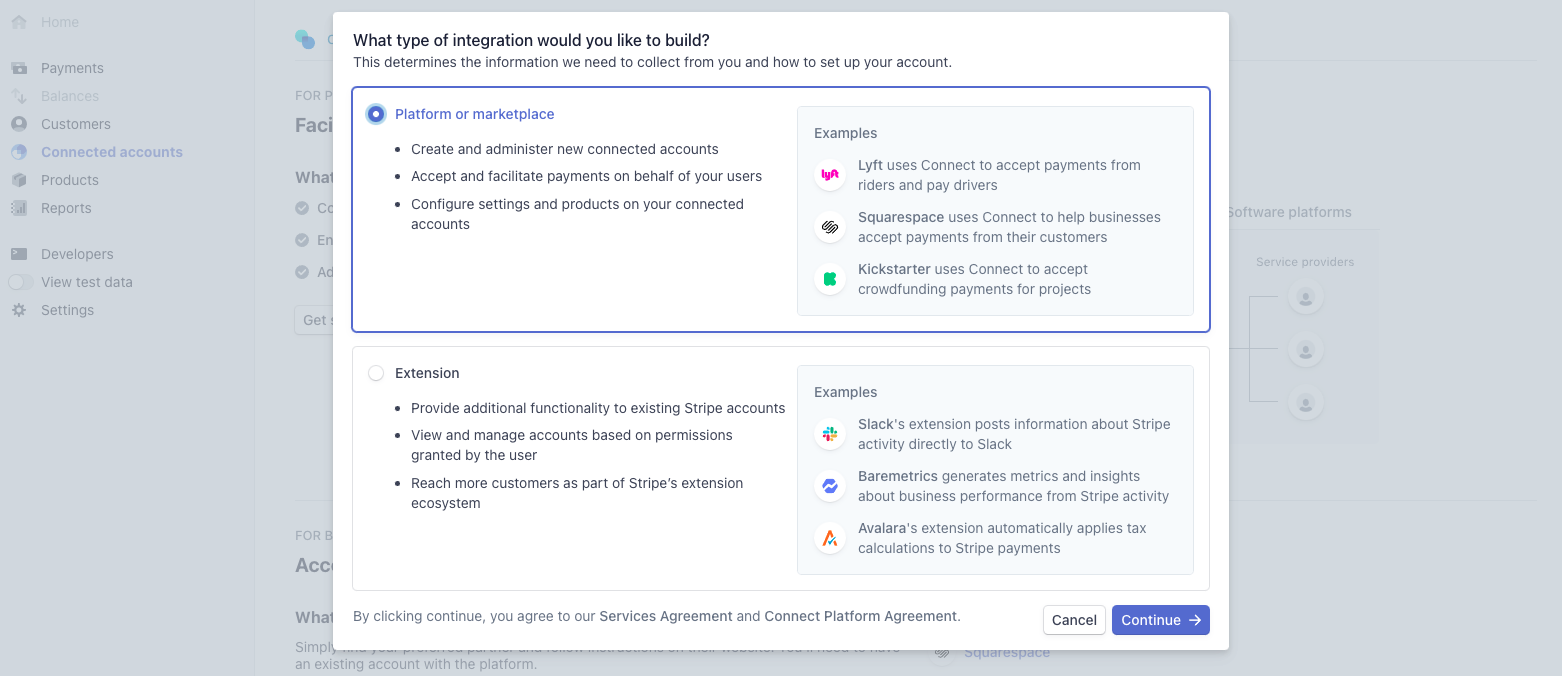Open Balances in the sidebar

pyautogui.click(x=70, y=96)
